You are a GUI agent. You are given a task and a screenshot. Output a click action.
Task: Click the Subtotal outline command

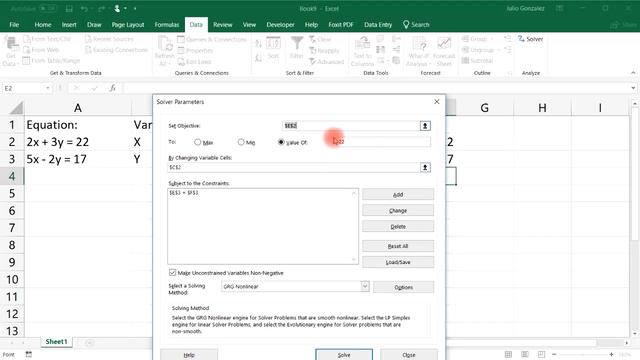coord(477,60)
